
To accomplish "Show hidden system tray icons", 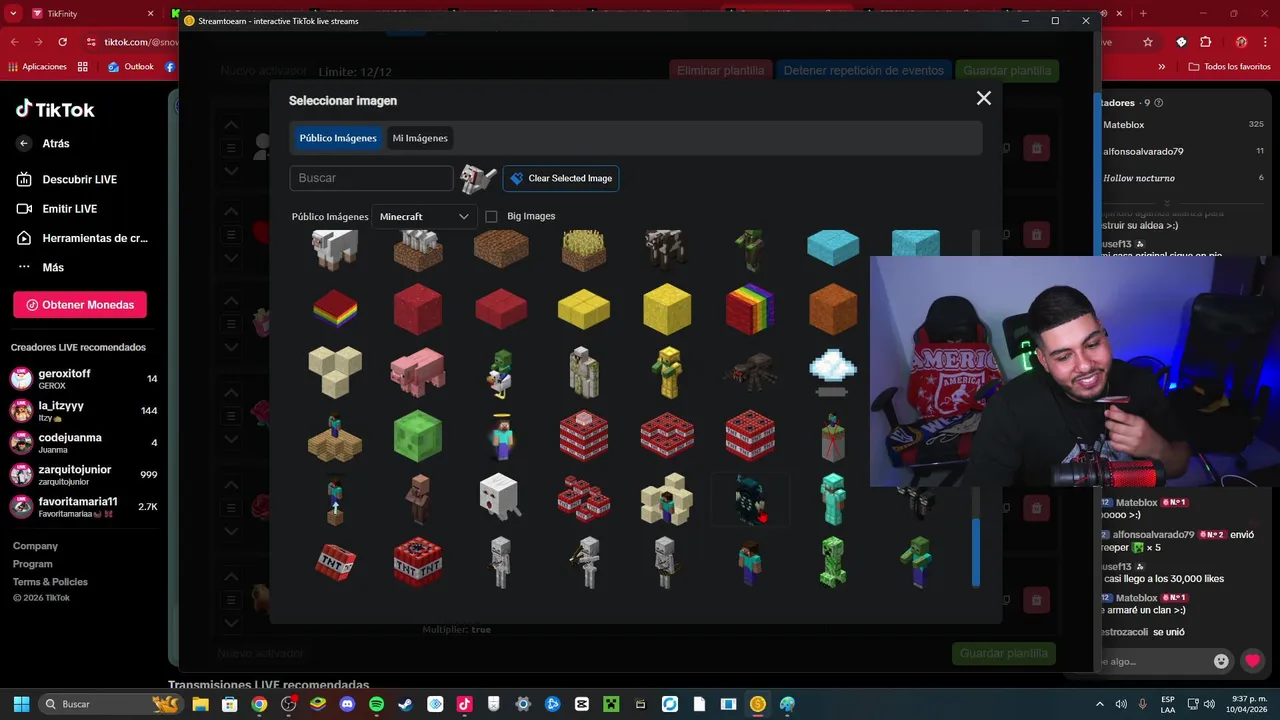I will tap(1100, 704).
